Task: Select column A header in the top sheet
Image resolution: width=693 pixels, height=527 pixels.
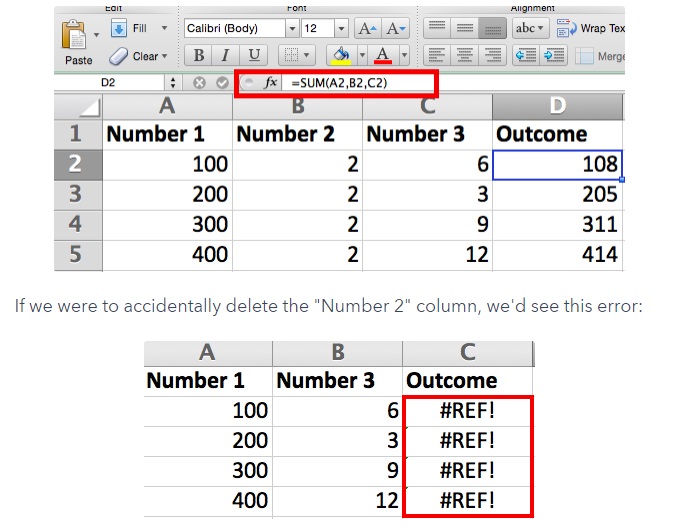Action: (x=168, y=106)
